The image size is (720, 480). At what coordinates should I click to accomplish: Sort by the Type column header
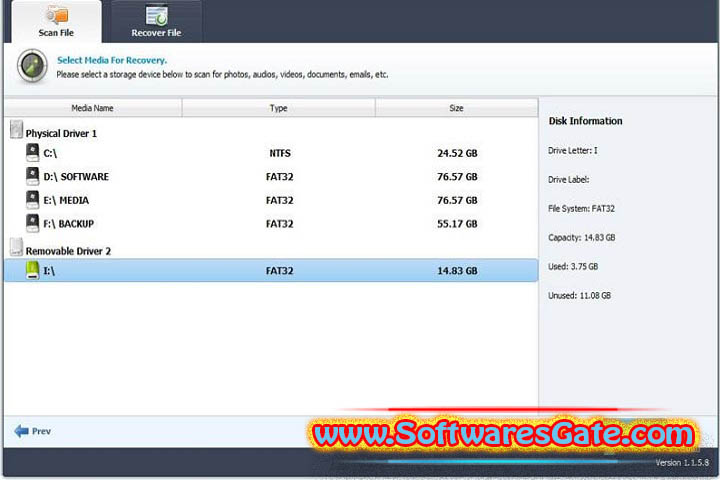pos(279,108)
